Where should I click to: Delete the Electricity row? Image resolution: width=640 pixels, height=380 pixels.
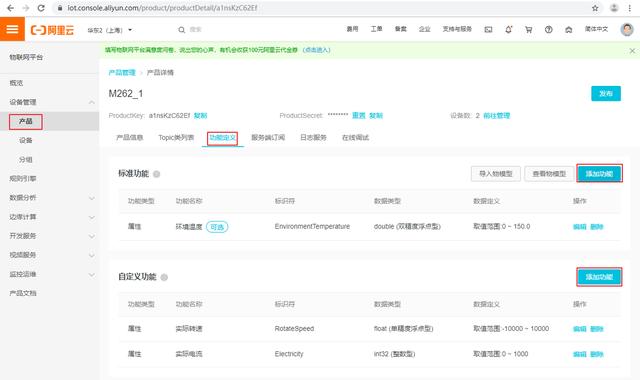[x=596, y=354]
